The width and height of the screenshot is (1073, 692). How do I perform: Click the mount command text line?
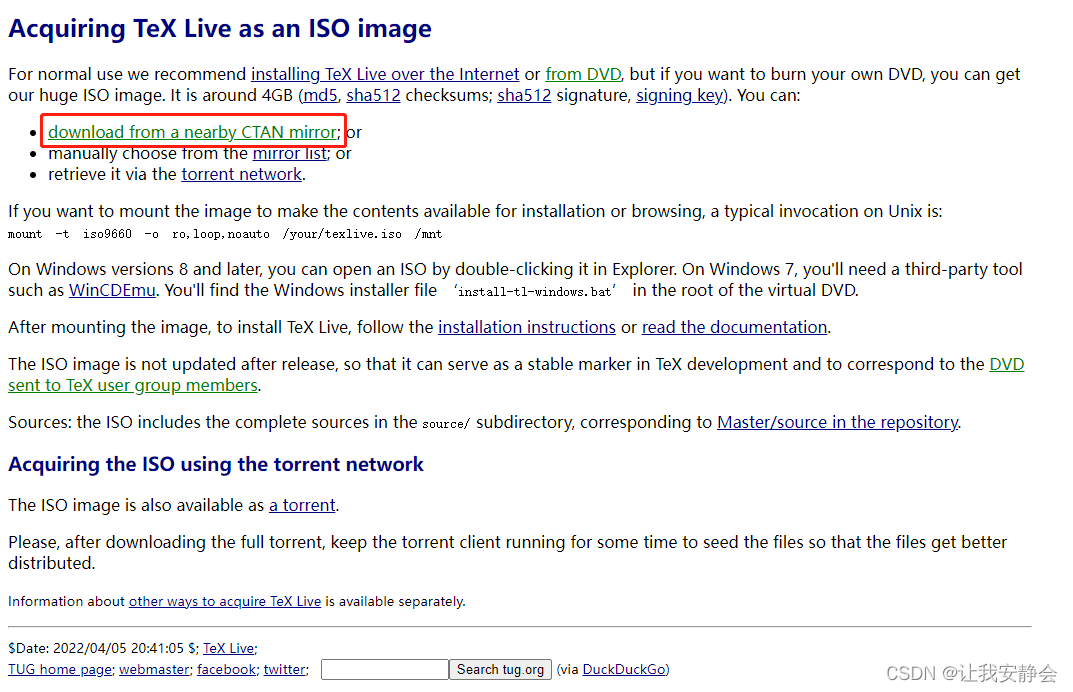[x=225, y=234]
